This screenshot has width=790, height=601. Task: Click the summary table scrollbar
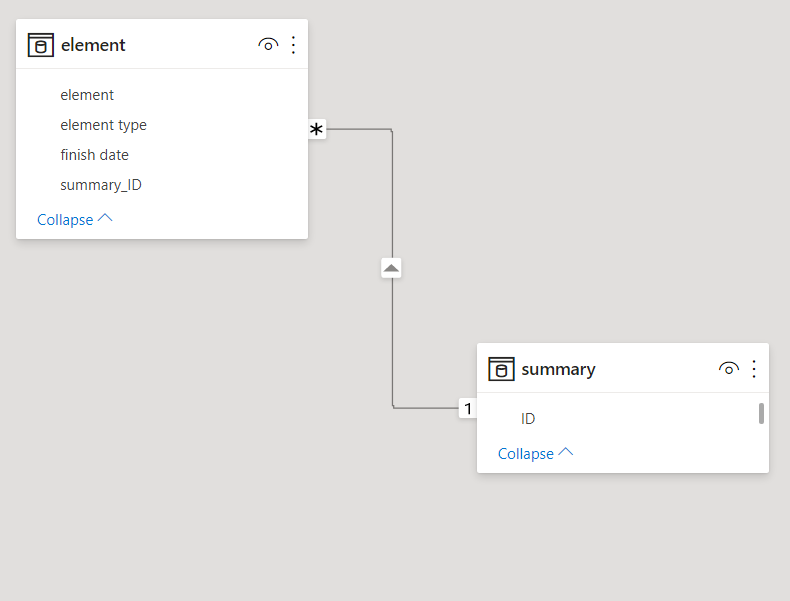coord(761,414)
